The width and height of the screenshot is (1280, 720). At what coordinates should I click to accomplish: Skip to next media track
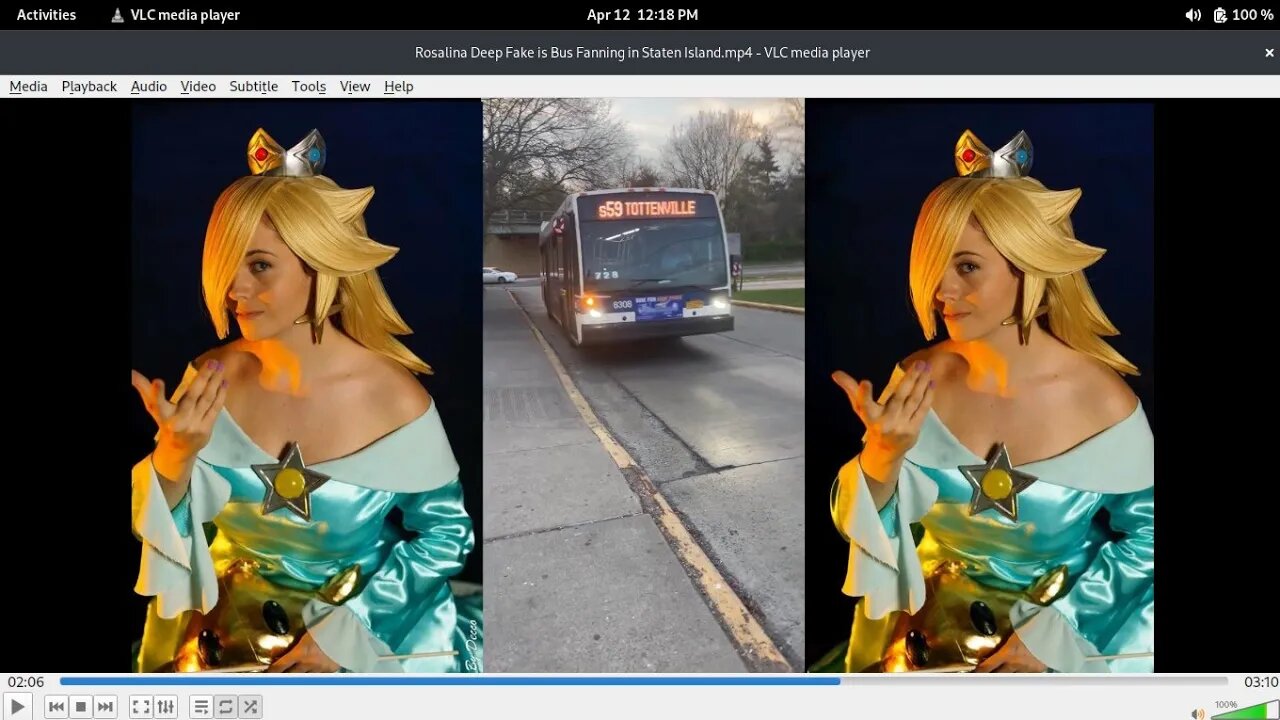[105, 707]
